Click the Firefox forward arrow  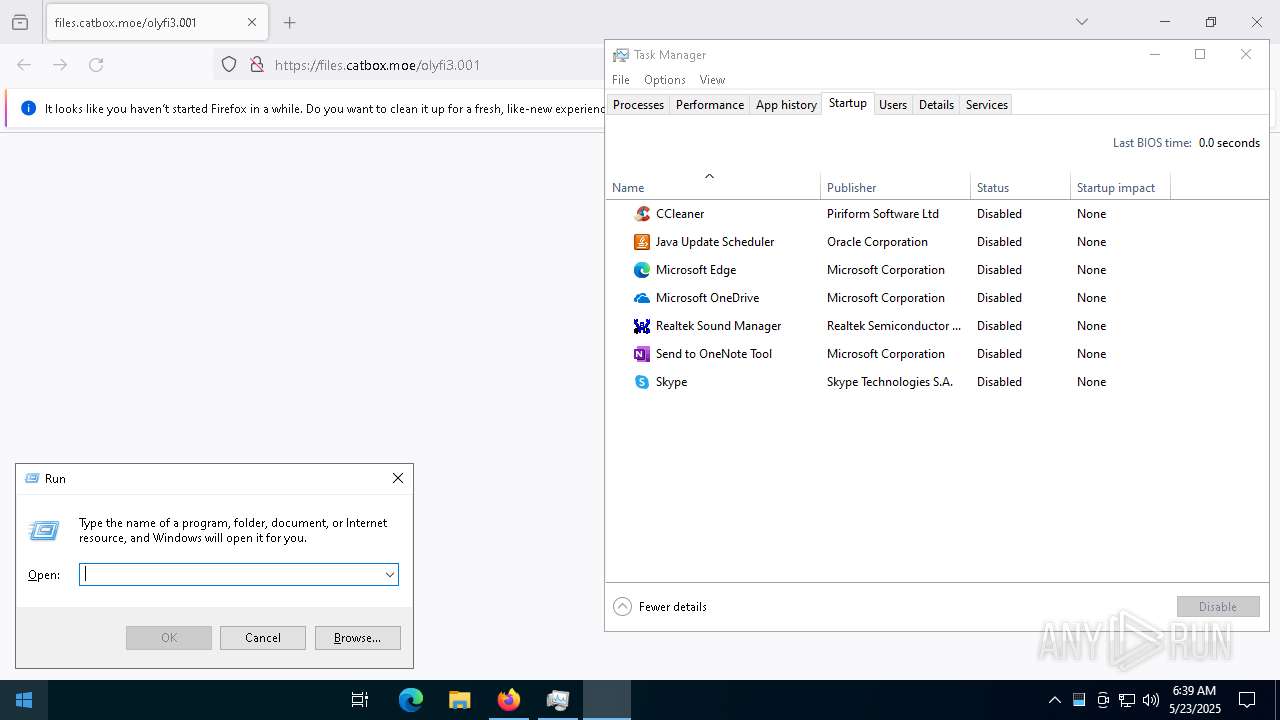(60, 65)
